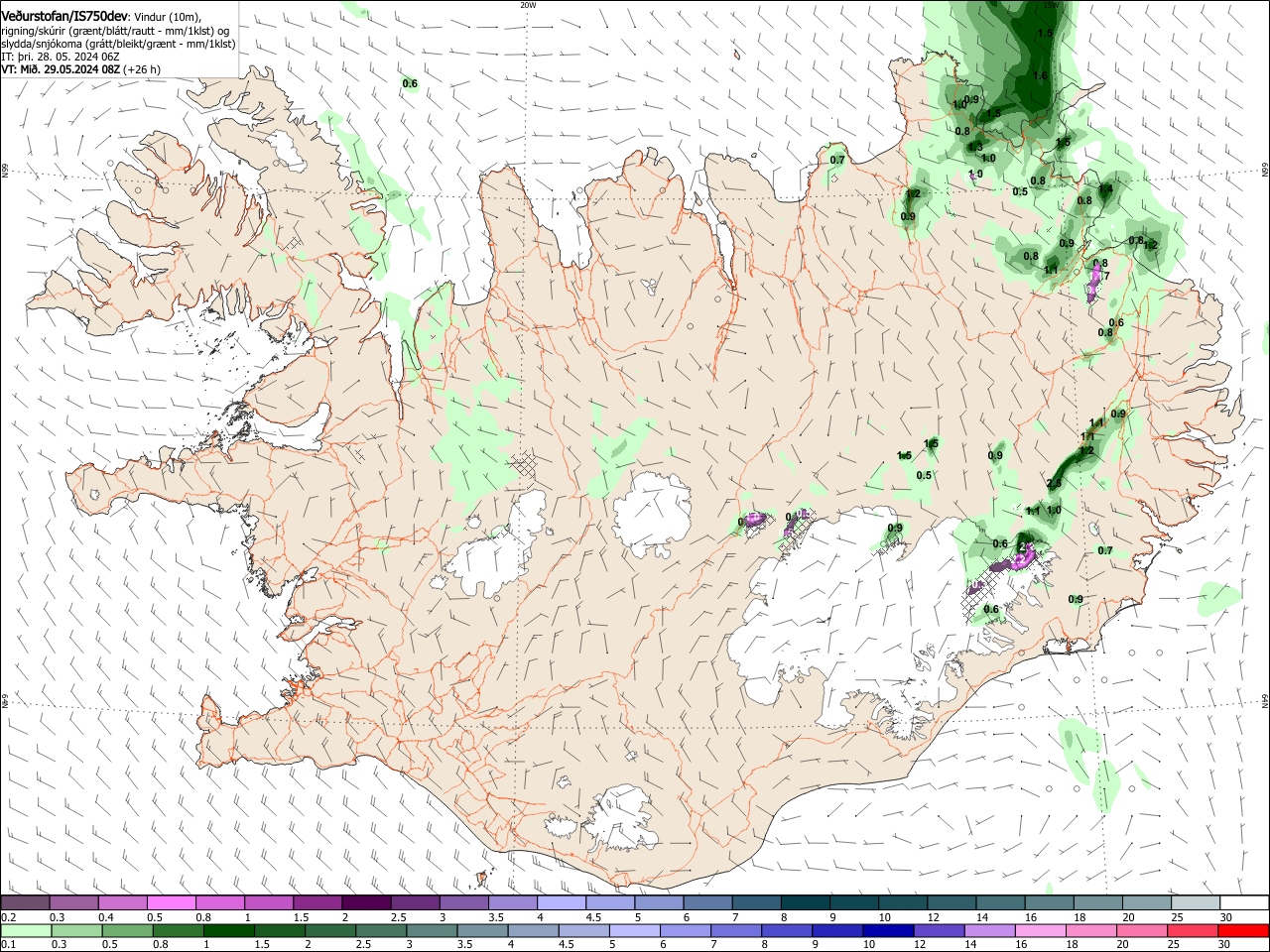Click the '64N' latitude label on right edge
This screenshot has height=952, width=1270.
point(1265,701)
